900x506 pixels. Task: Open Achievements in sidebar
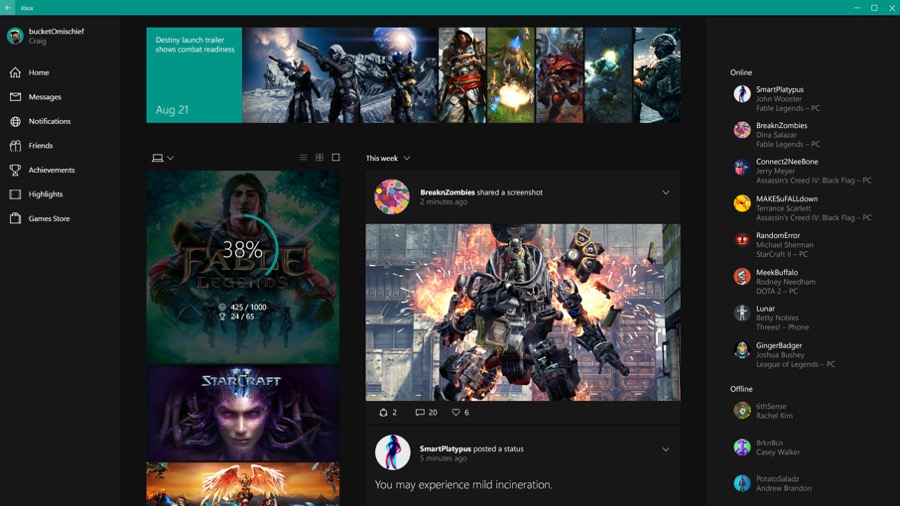click(52, 170)
